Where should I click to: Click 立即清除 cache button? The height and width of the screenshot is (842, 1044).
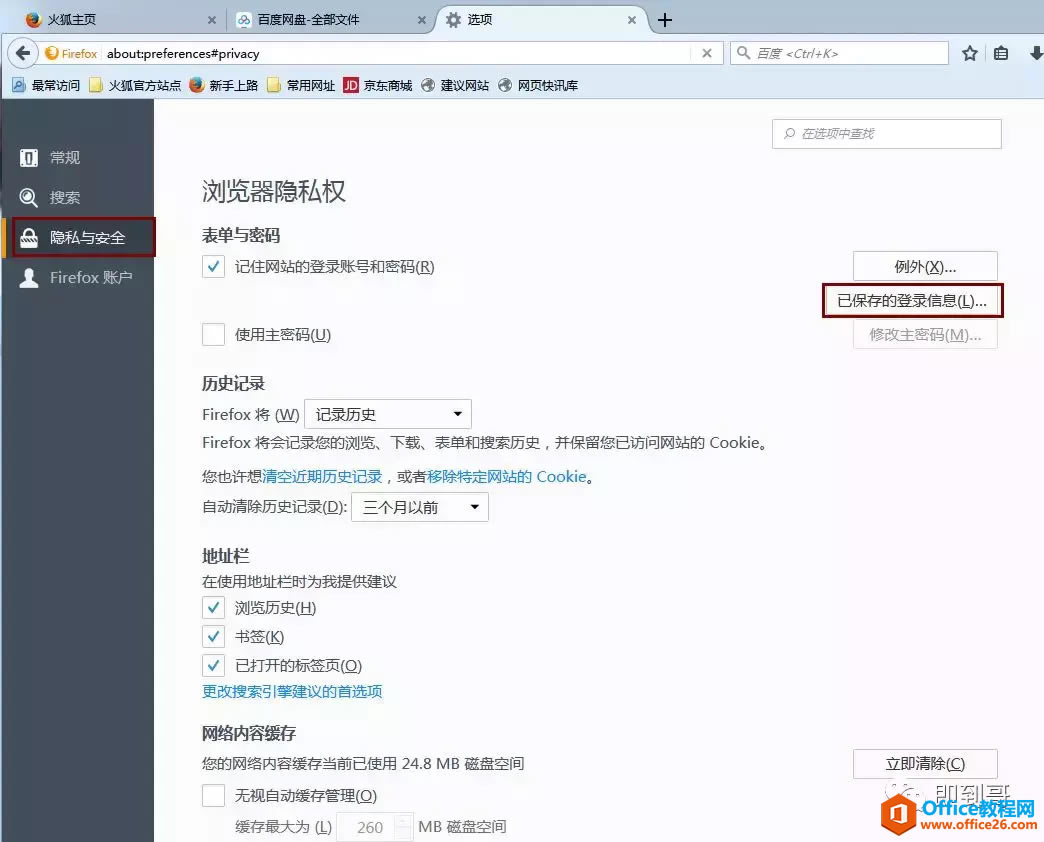point(925,763)
